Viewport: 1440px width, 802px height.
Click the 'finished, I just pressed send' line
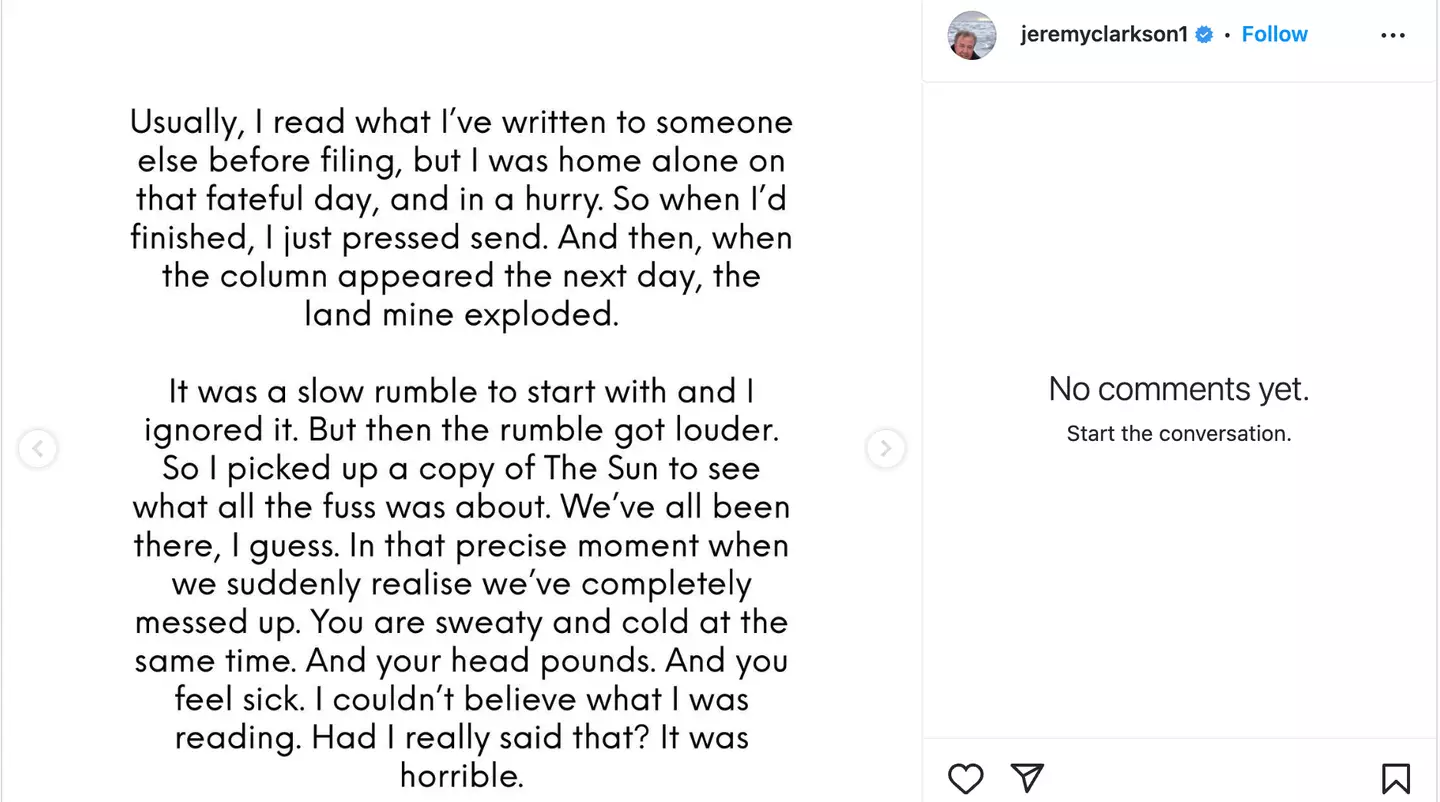[x=461, y=238]
